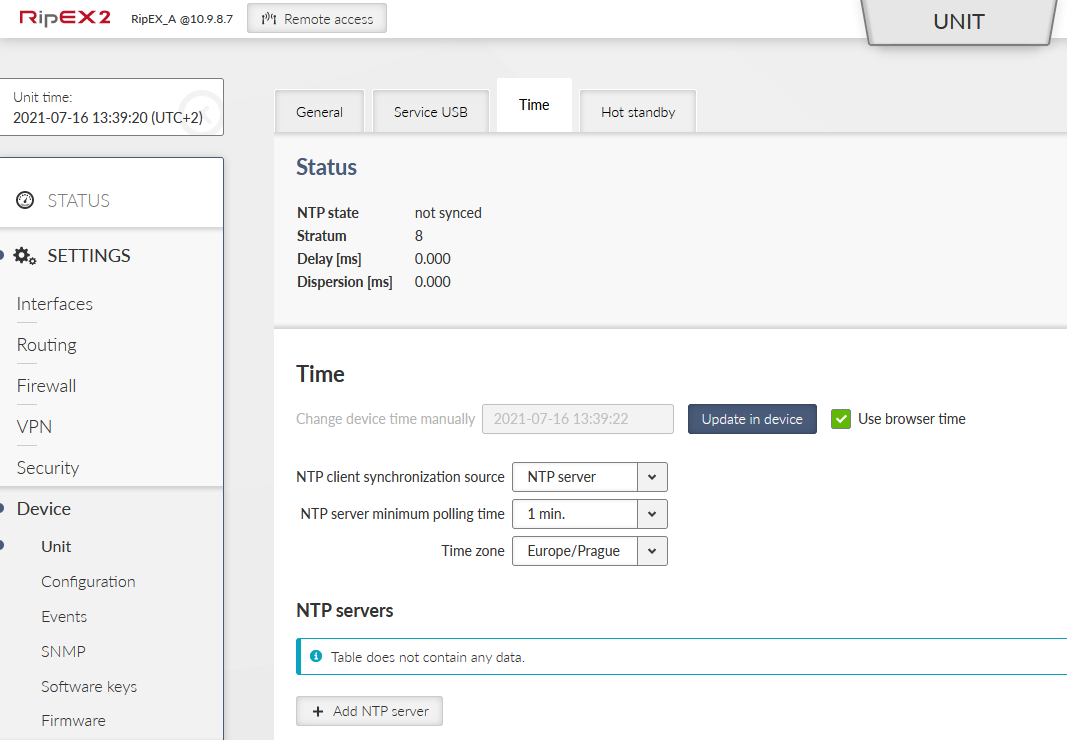
Task: Open Remote access from header
Action: click(316, 18)
